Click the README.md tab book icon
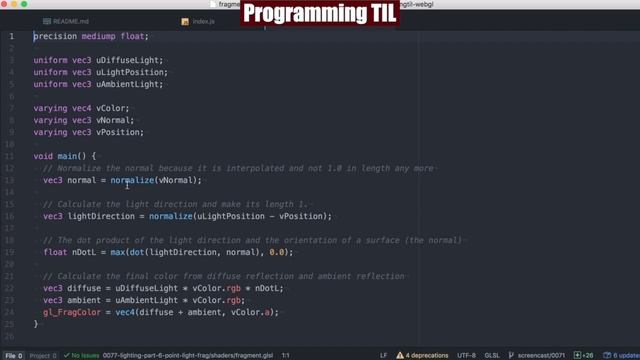This screenshot has height=360, width=640. click(x=47, y=21)
